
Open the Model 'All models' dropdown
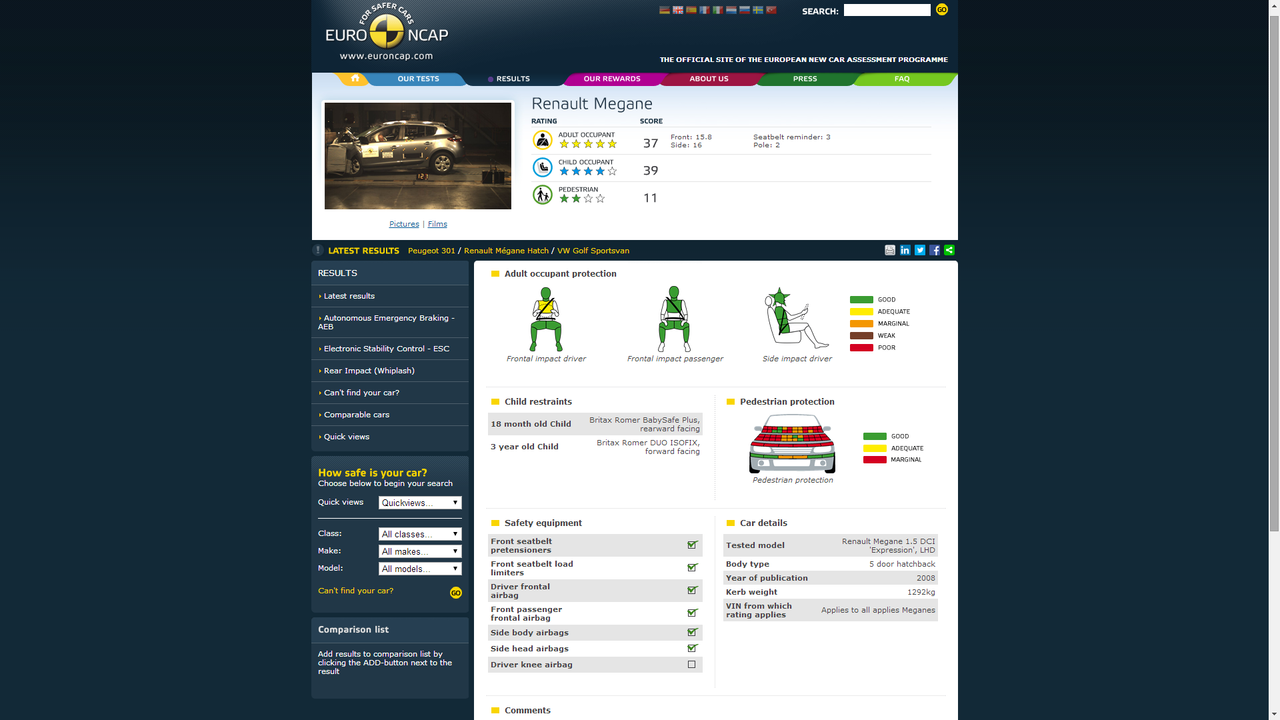click(x=420, y=568)
